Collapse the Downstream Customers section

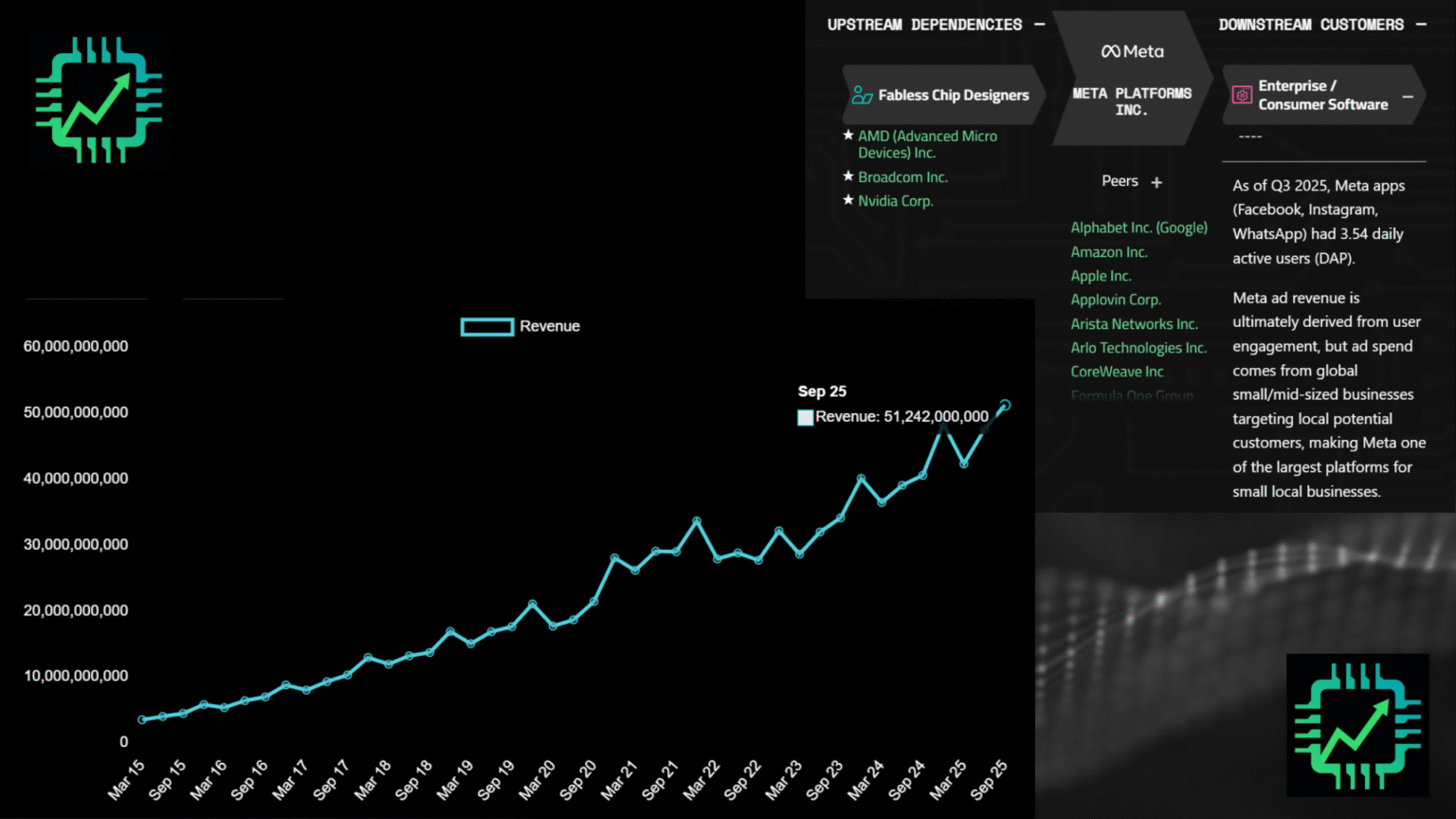pyautogui.click(x=1421, y=25)
